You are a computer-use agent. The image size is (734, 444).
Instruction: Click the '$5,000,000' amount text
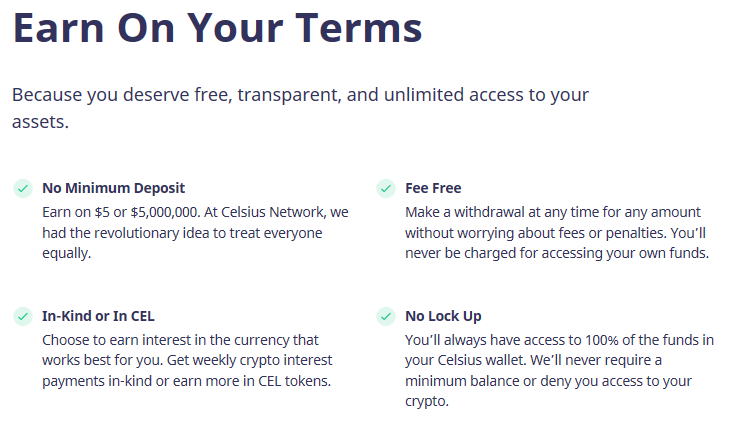click(x=165, y=213)
